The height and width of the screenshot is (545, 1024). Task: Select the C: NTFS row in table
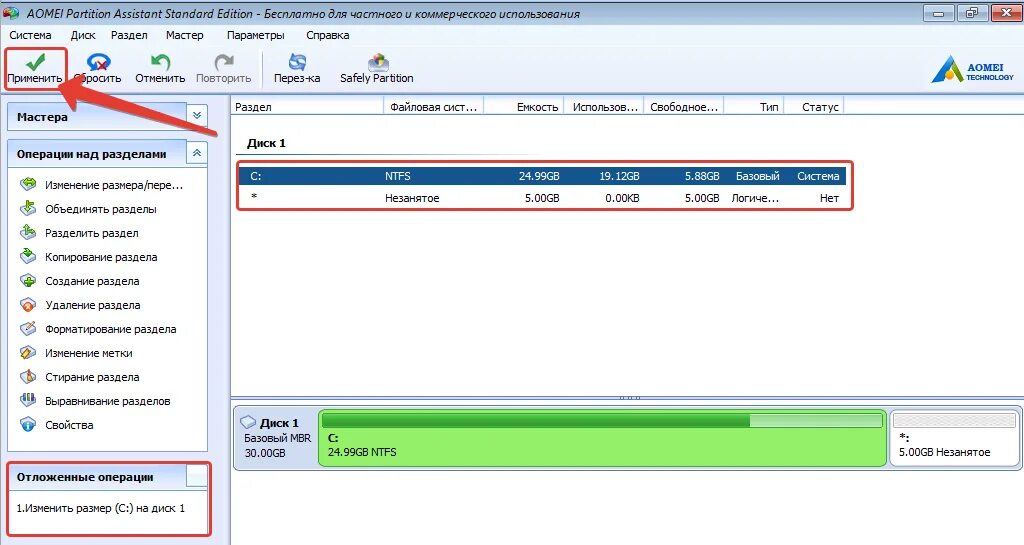click(543, 176)
